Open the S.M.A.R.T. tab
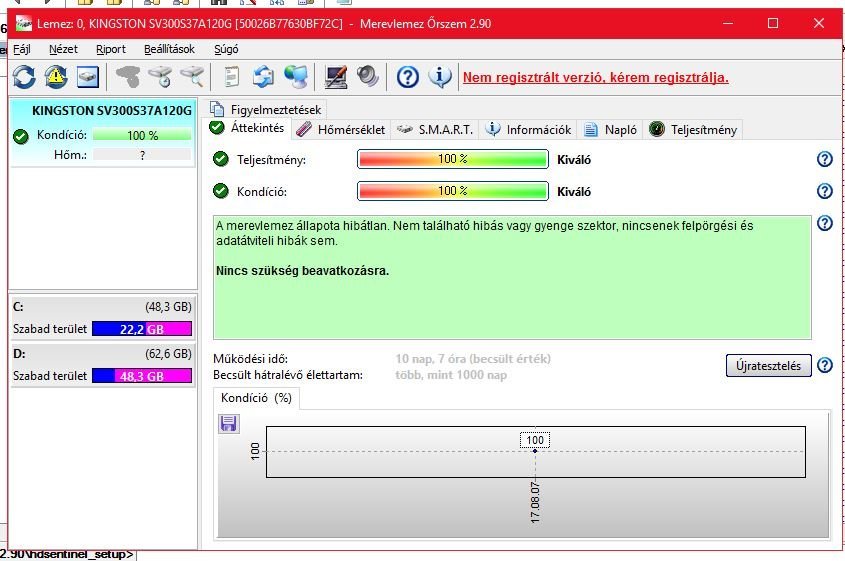 pyautogui.click(x=435, y=130)
